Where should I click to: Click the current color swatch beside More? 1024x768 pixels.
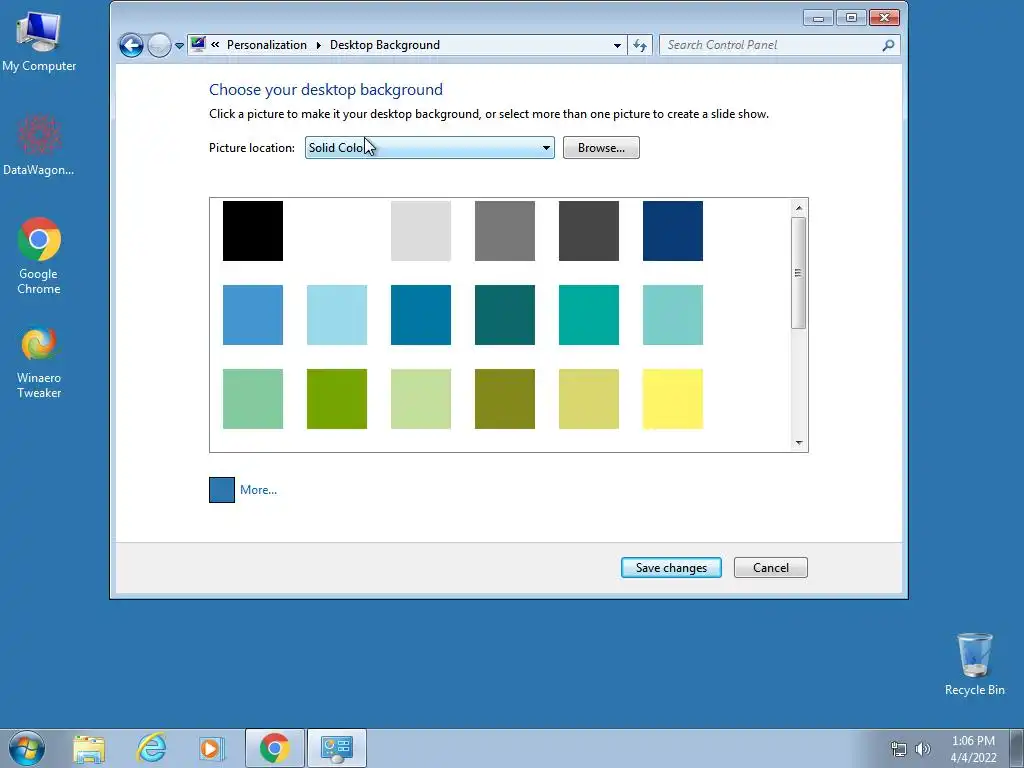tap(222, 490)
